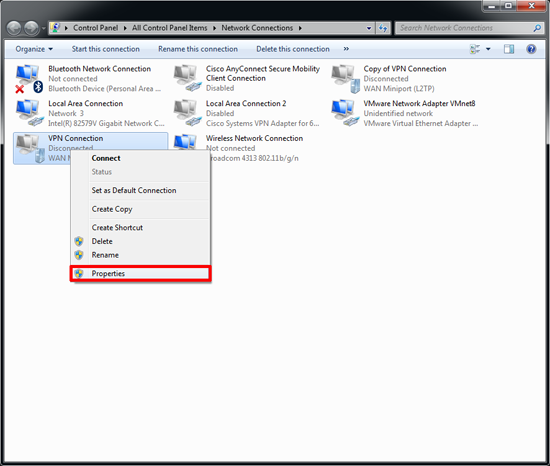Expand the change view dropdown arrow

pyautogui.click(x=488, y=49)
